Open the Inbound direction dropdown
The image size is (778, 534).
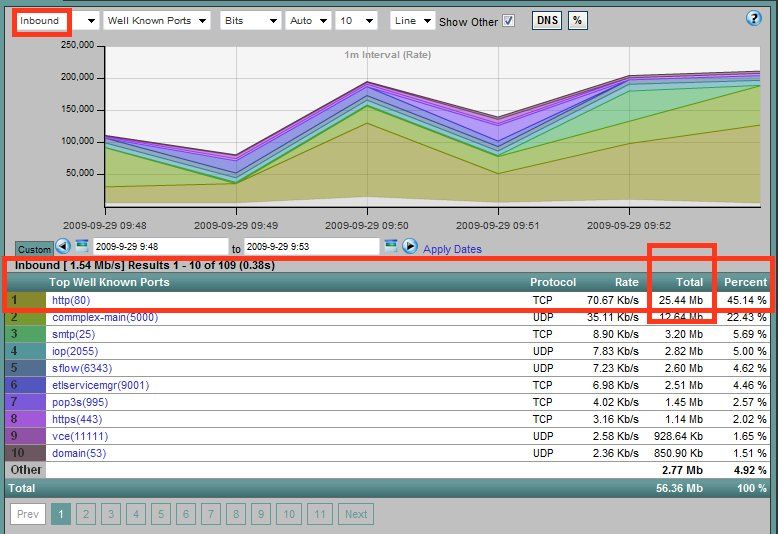coord(58,21)
